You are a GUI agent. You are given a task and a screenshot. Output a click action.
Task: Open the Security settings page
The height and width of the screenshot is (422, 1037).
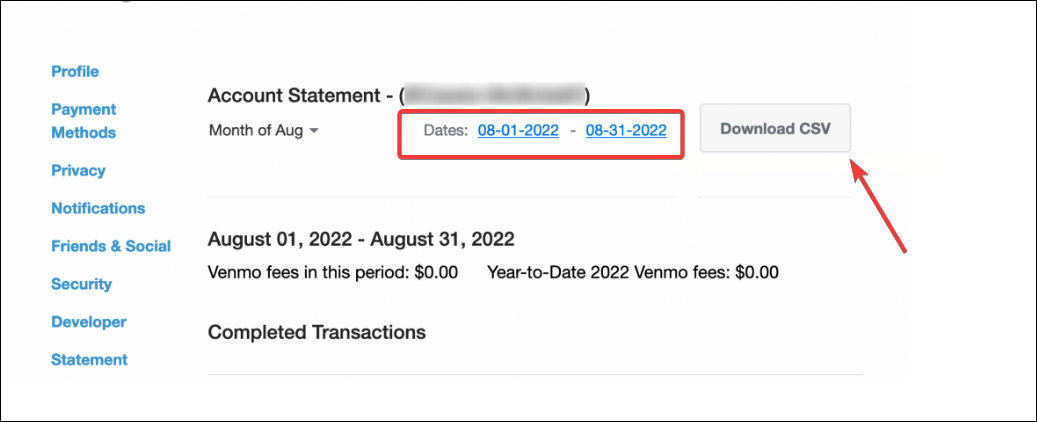(81, 284)
